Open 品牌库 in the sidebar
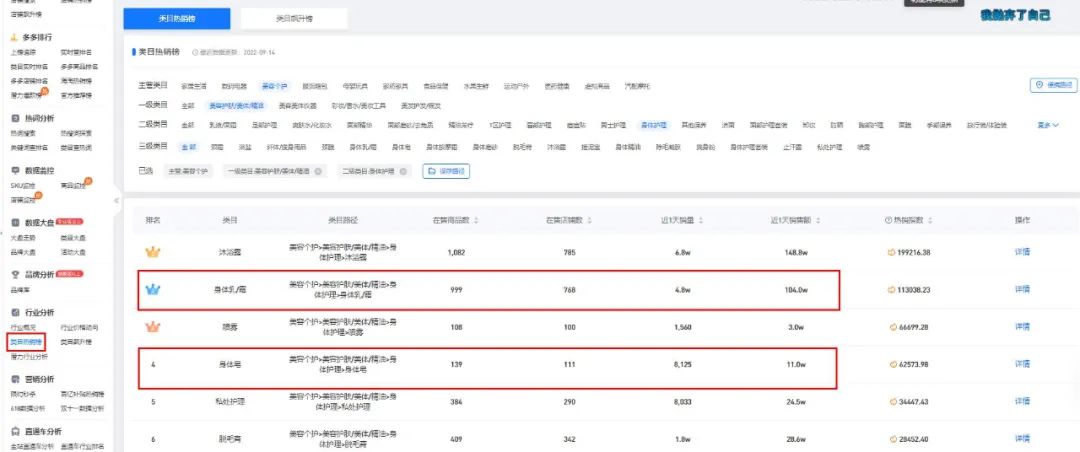This screenshot has width=1080, height=452. (x=19, y=289)
